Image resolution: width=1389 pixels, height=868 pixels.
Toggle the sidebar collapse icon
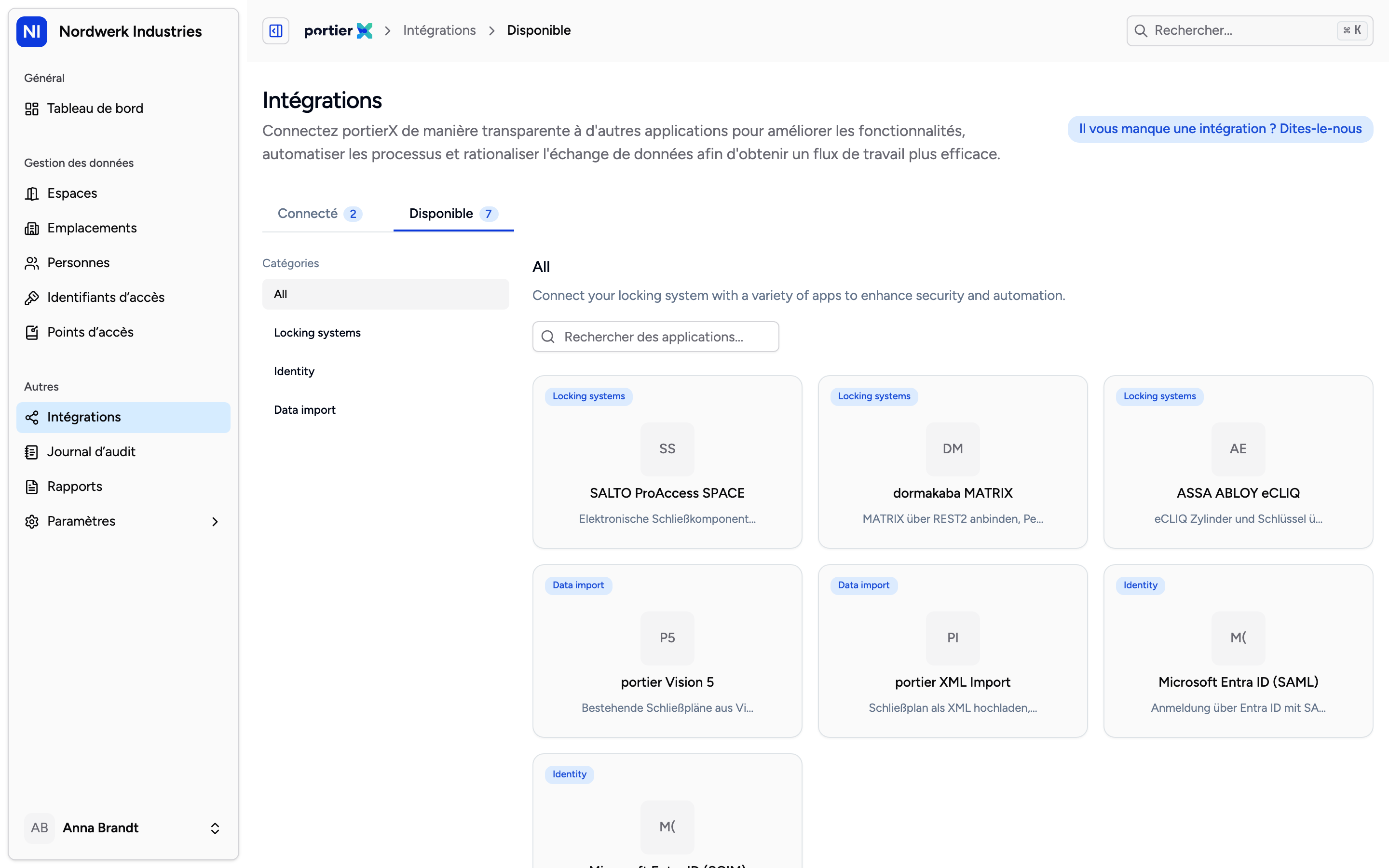click(275, 30)
